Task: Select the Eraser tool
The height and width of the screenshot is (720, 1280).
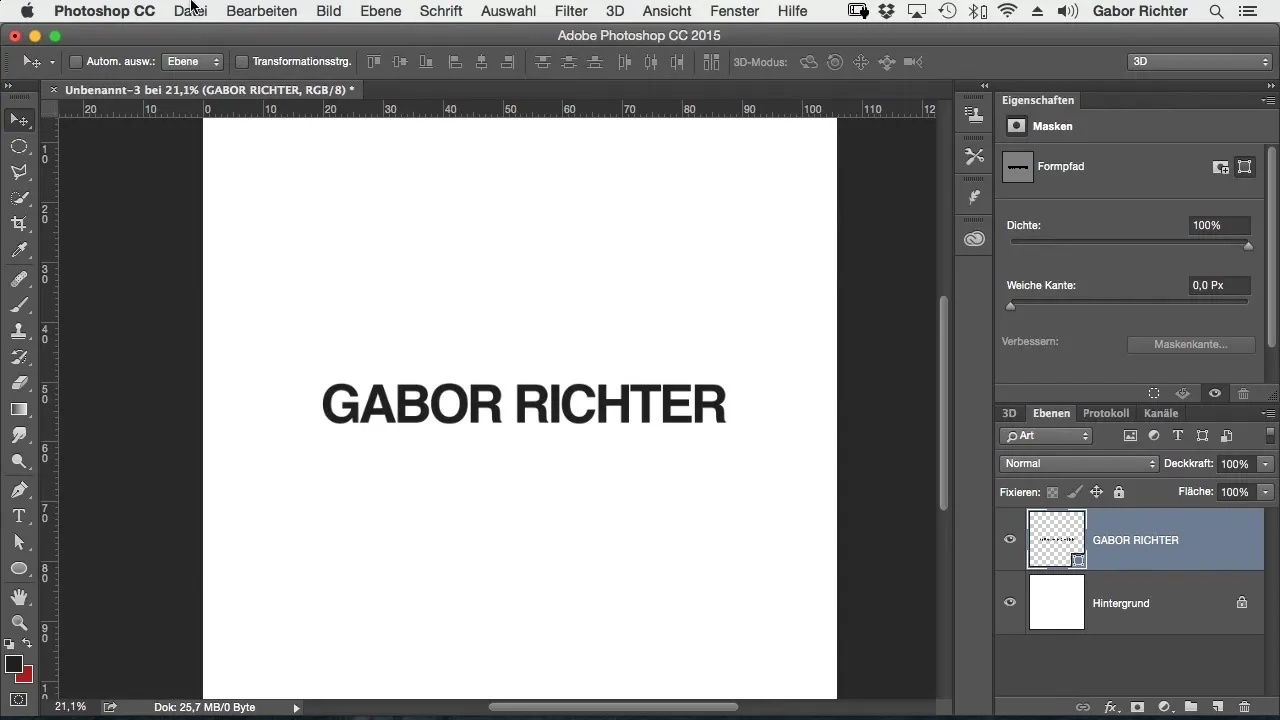Action: click(x=19, y=383)
